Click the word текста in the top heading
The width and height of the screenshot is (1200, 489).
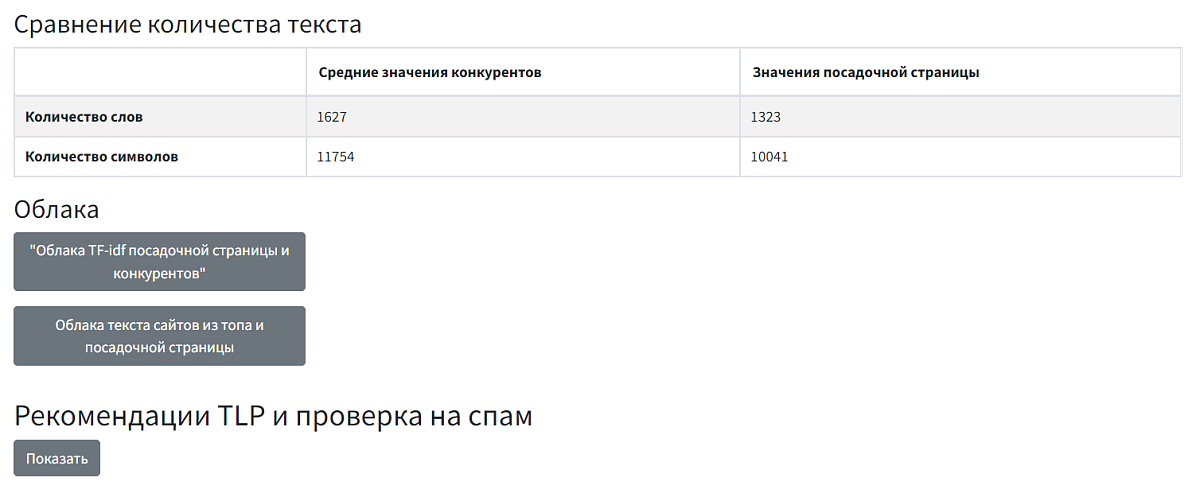[322, 25]
